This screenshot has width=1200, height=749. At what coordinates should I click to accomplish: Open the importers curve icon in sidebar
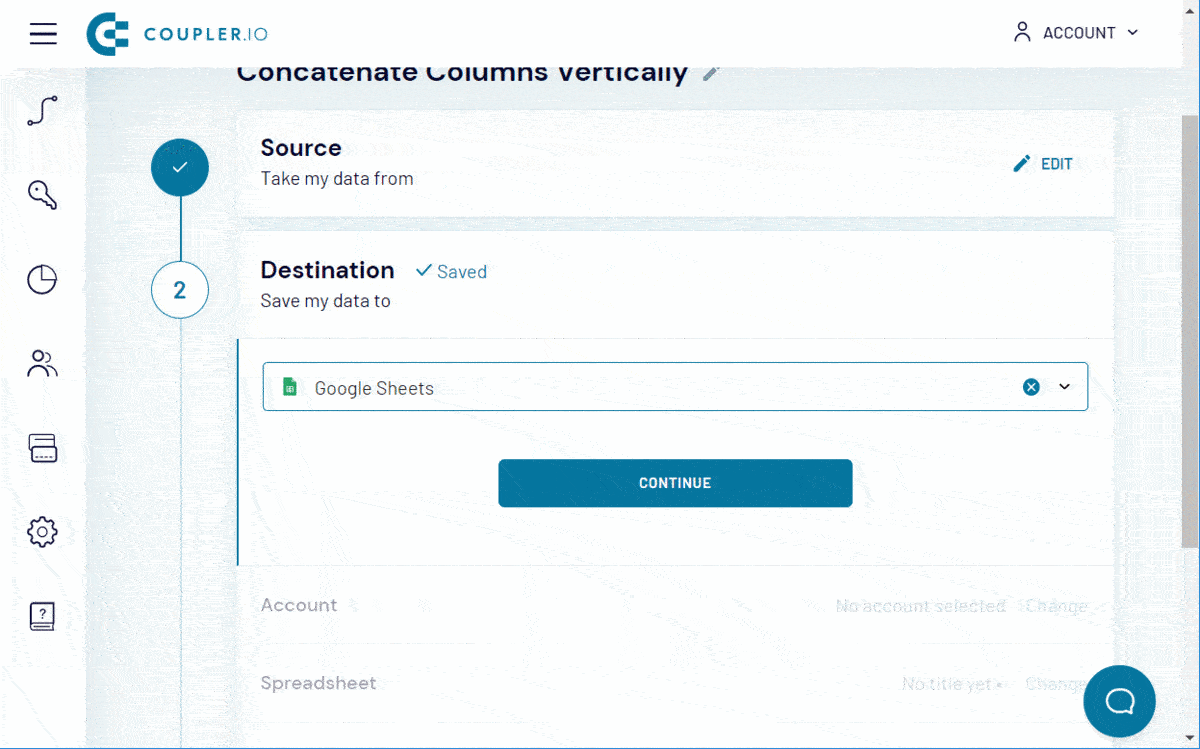(x=42, y=110)
